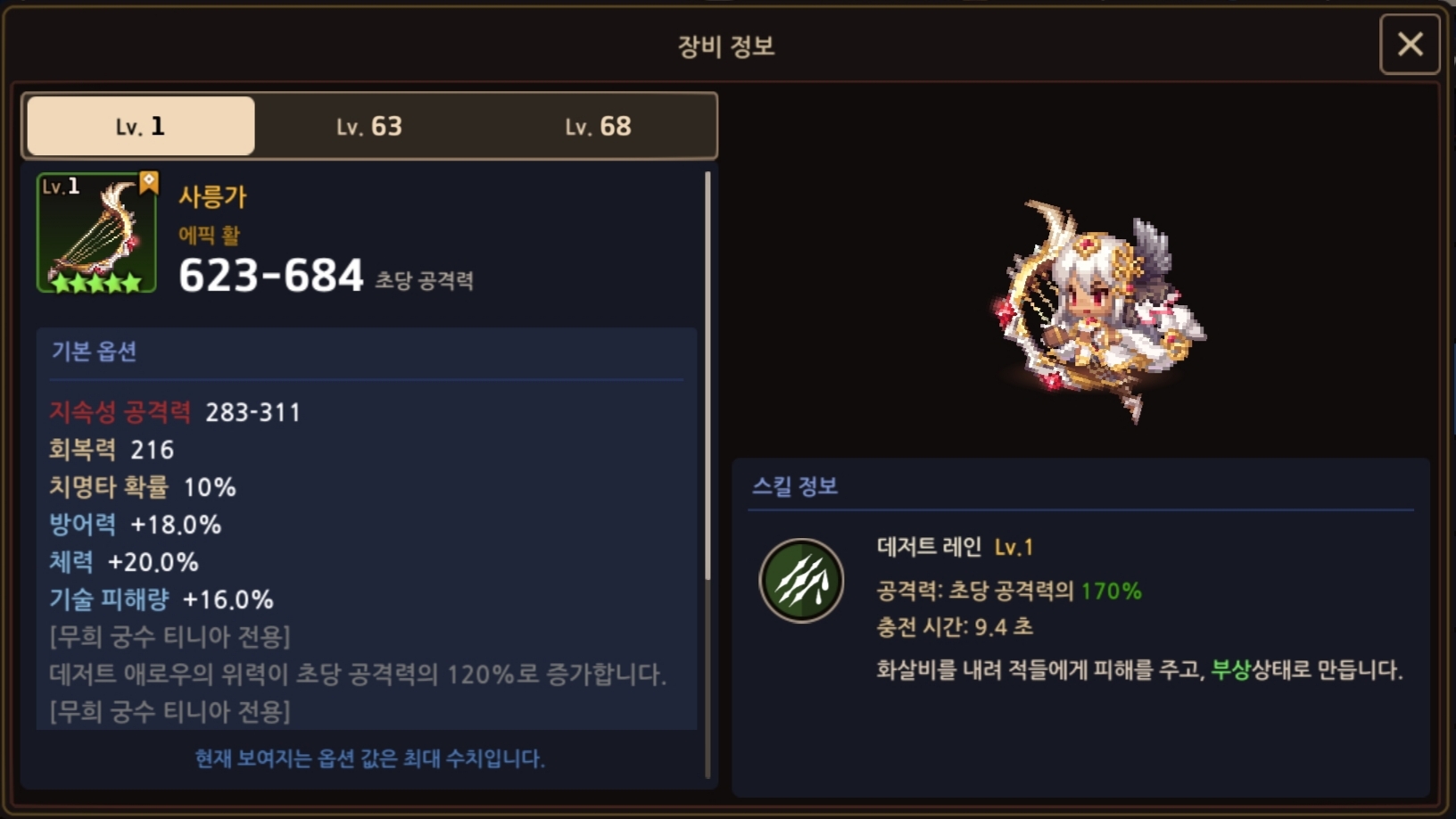1456x819 pixels.
Task: Select the Lv. 1 tab
Action: [x=141, y=126]
